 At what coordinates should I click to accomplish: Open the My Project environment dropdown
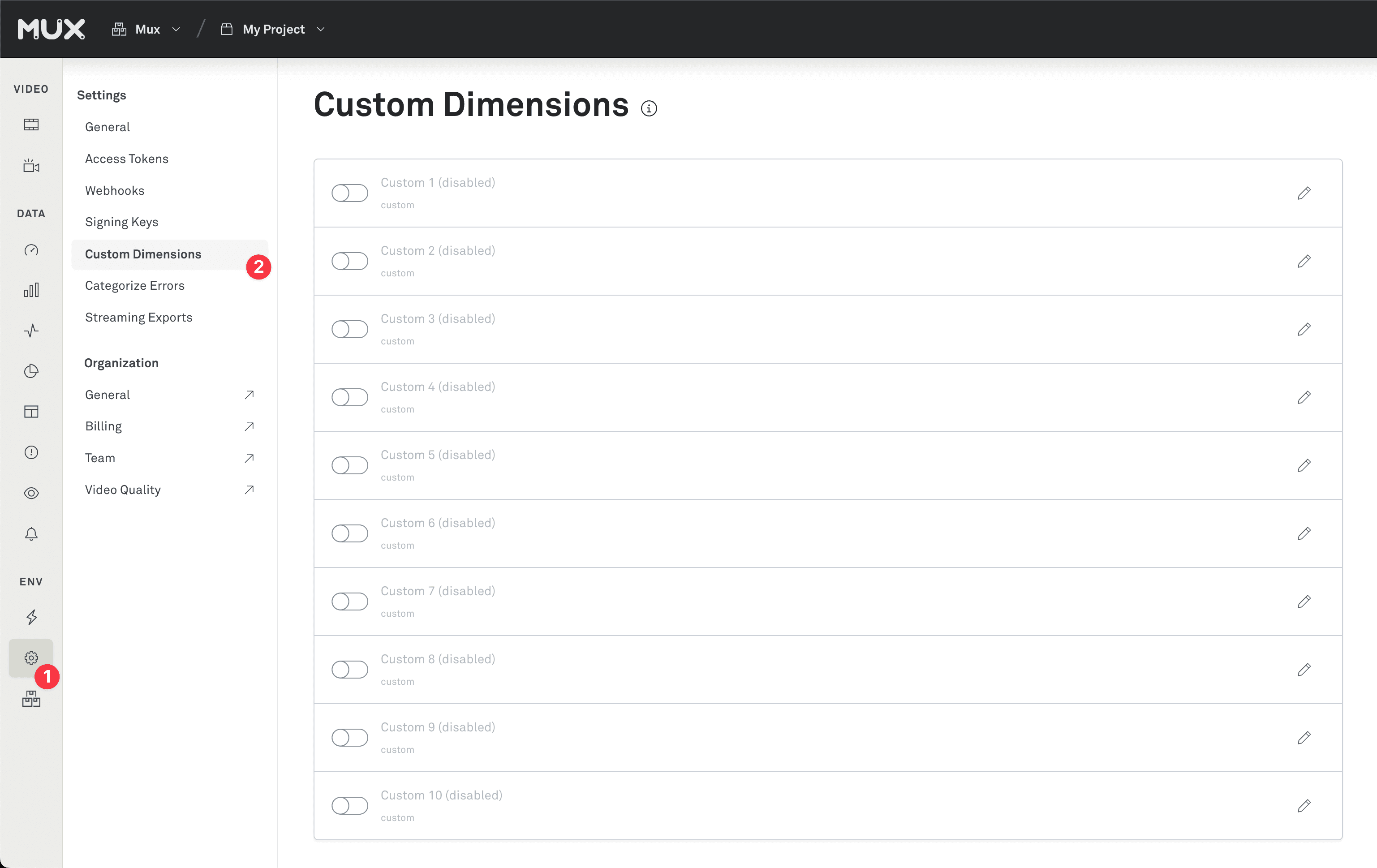tap(273, 29)
